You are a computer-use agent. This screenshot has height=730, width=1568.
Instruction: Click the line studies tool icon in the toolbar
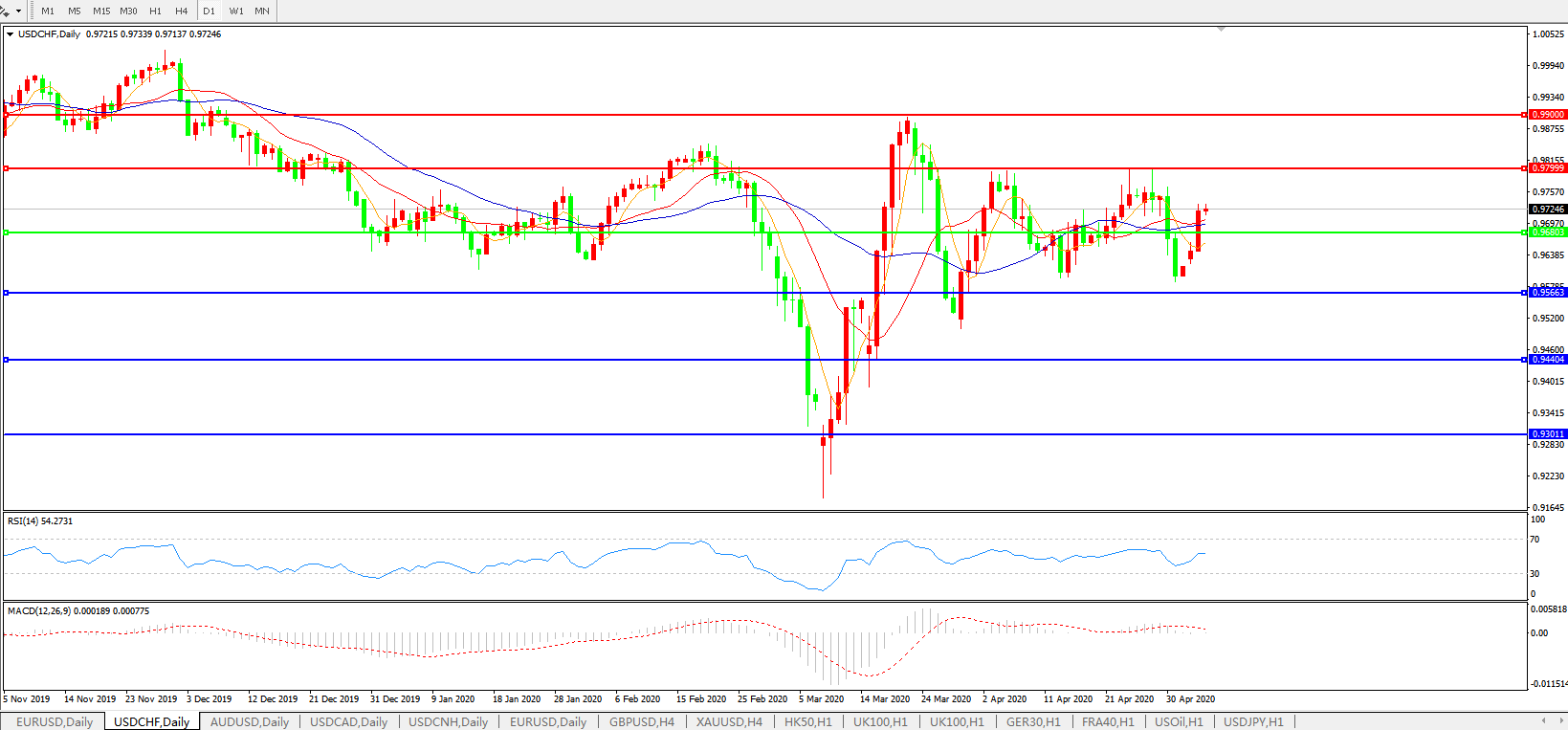(x=6, y=11)
